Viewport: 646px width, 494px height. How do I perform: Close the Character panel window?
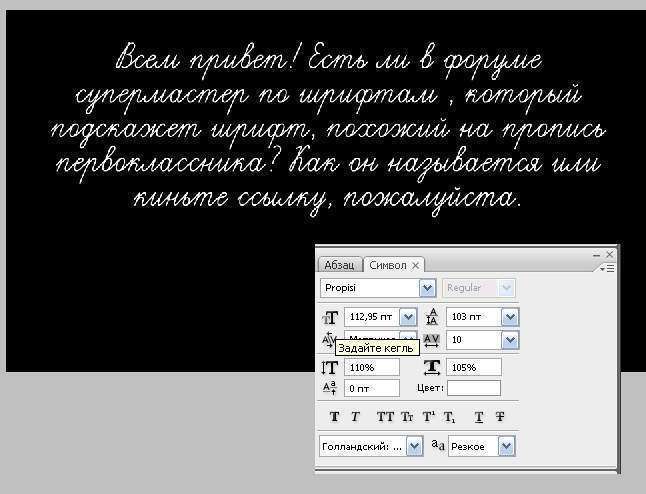pos(610,255)
